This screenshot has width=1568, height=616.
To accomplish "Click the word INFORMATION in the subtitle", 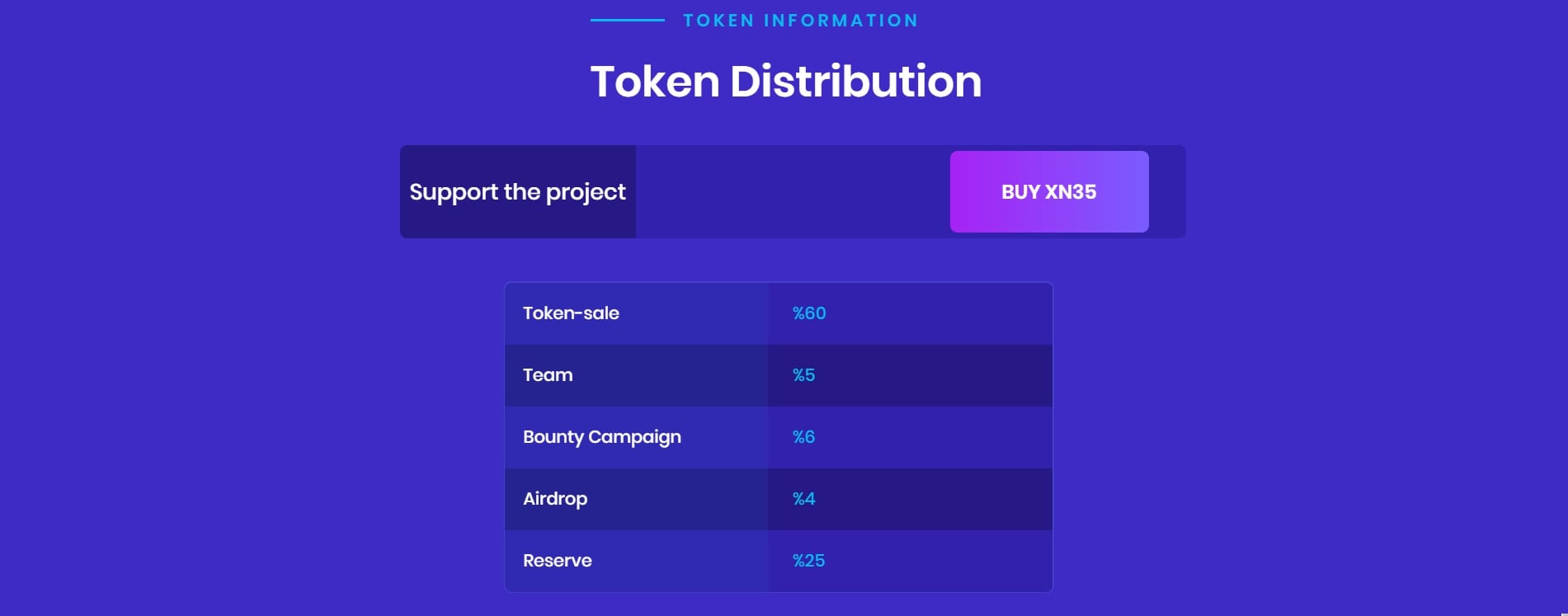I will 841,21.
